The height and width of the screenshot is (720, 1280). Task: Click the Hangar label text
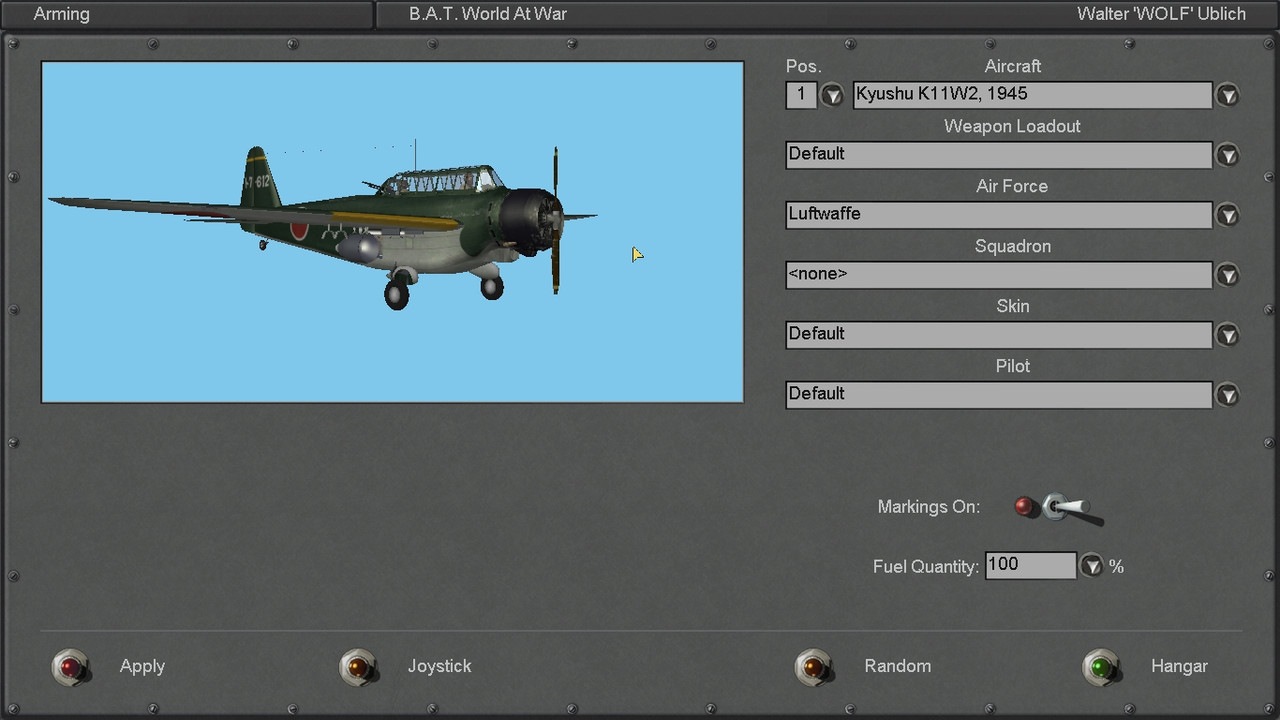coord(1179,666)
